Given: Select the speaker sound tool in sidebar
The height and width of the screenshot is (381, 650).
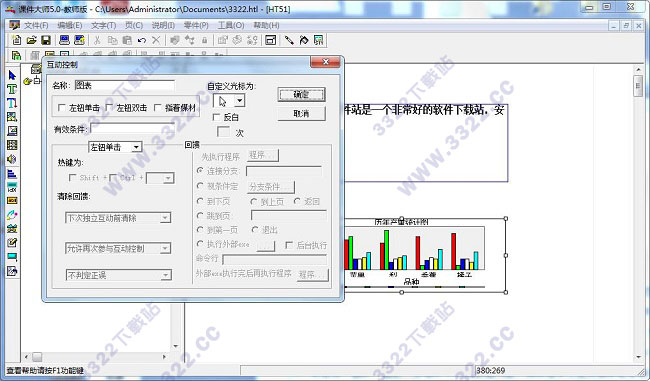Looking at the screenshot, I should pos(12,159).
